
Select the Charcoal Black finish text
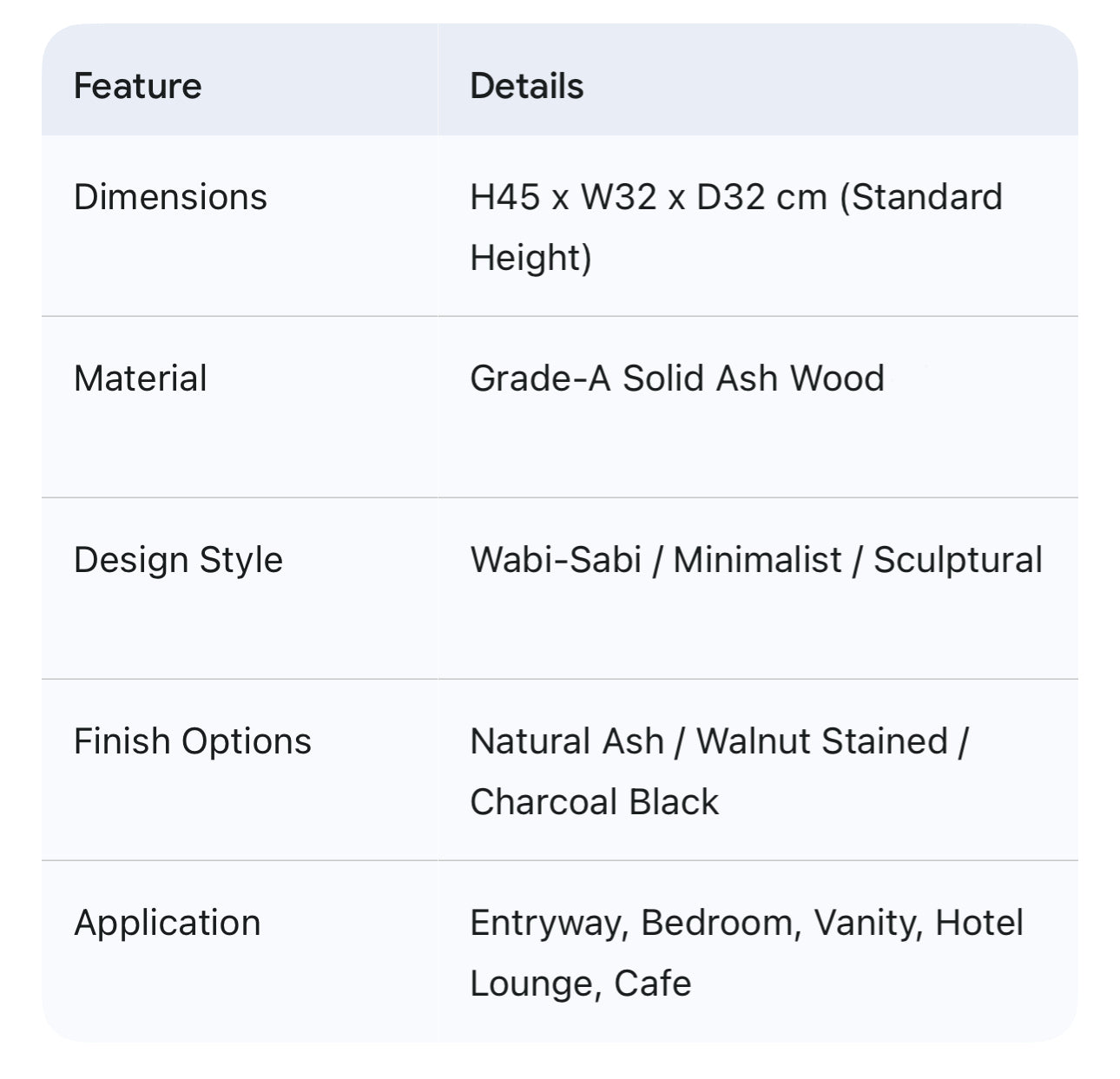click(x=594, y=802)
